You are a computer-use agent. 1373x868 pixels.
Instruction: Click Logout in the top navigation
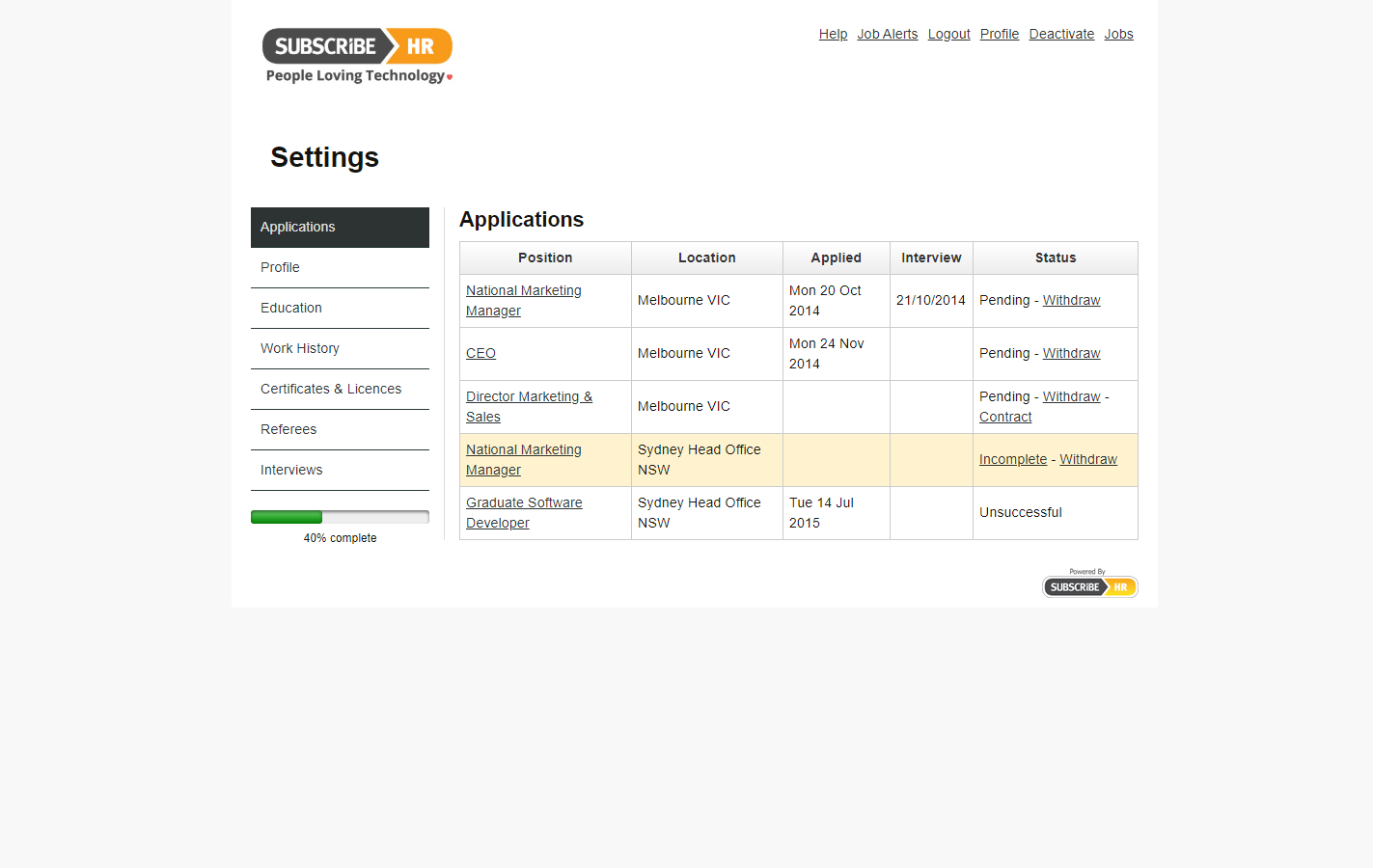point(947,34)
